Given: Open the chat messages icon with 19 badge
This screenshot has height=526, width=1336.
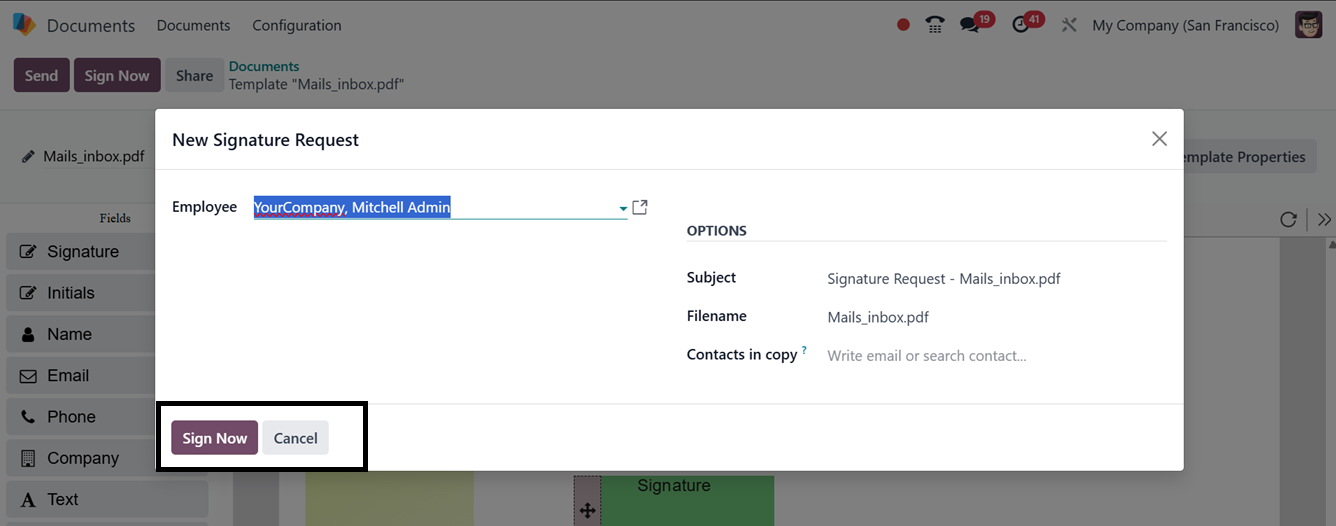Looking at the screenshot, I should click(x=970, y=25).
